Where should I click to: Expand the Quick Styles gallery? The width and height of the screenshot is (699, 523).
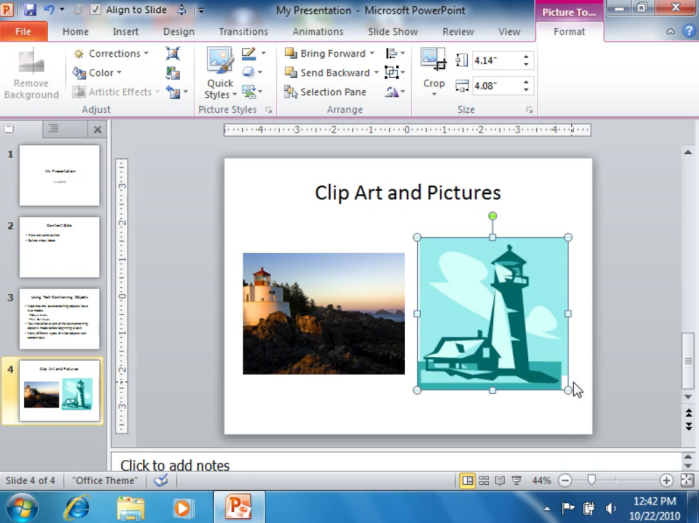[x=220, y=73]
